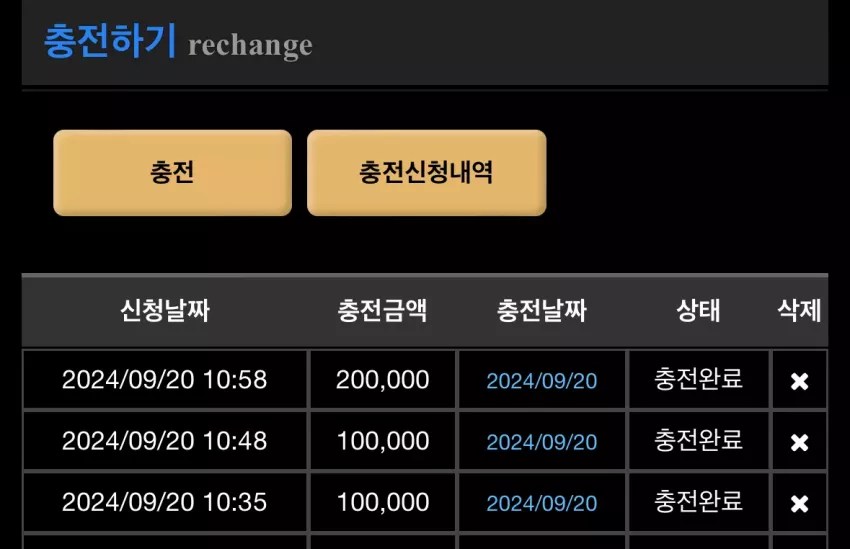The height and width of the screenshot is (549, 850).
Task: Click 충전완료 status in first row
Action: 698,378
